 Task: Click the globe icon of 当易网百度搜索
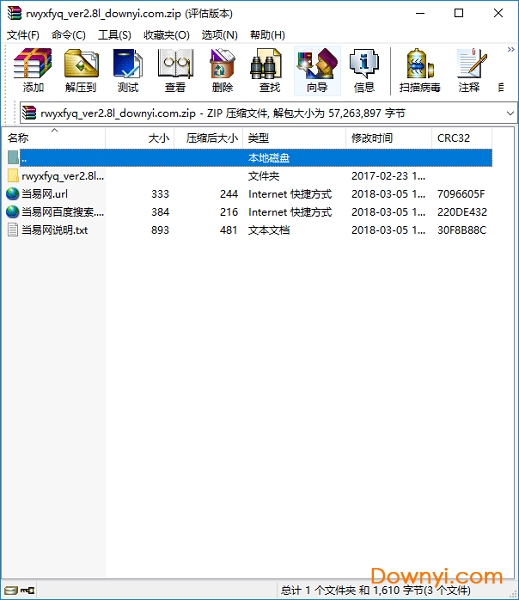[x=12, y=212]
